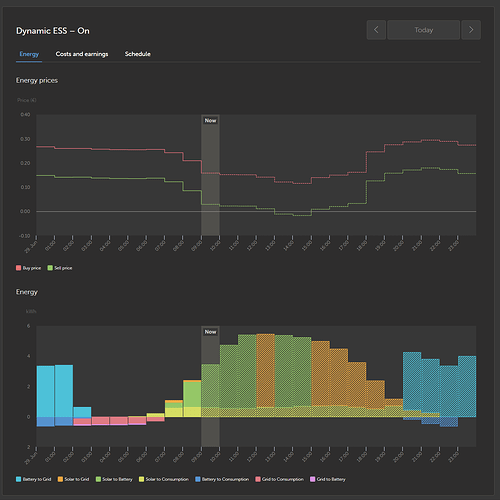500x500 pixels.
Task: Toggle Sell price series in legend
Action: click(60, 268)
